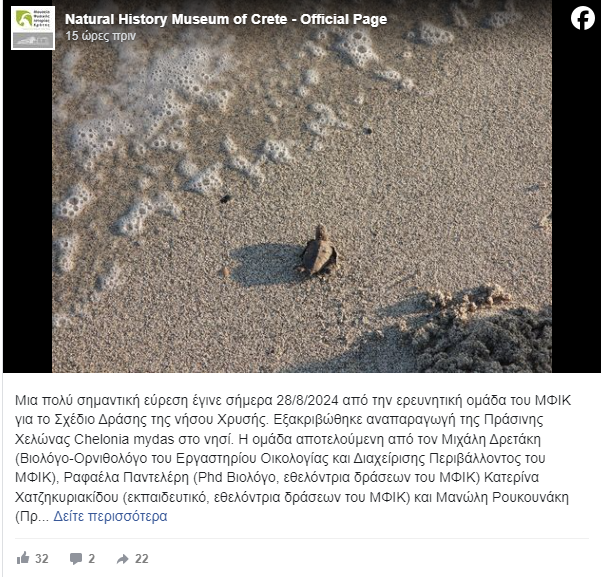Screen dimensions: 601x577
Task: Click the turtle's shadow on the sand
Action: click(264, 265)
